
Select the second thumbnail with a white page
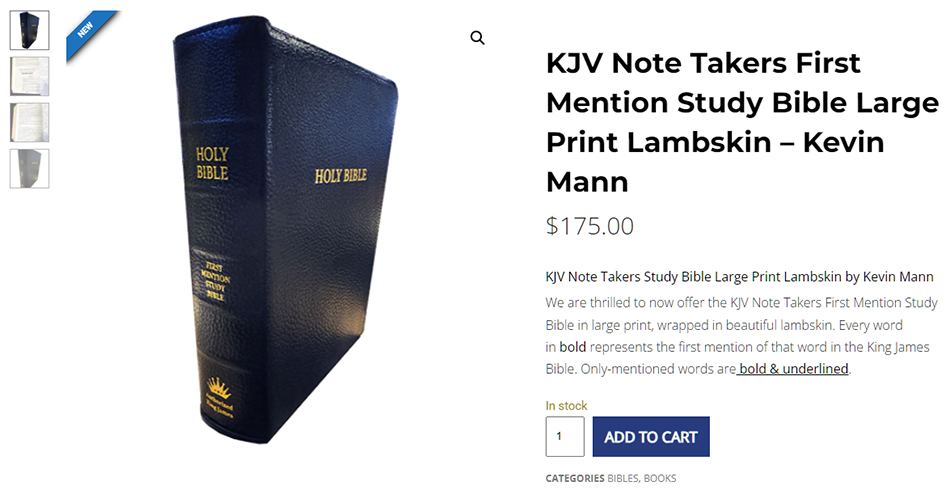point(30,76)
